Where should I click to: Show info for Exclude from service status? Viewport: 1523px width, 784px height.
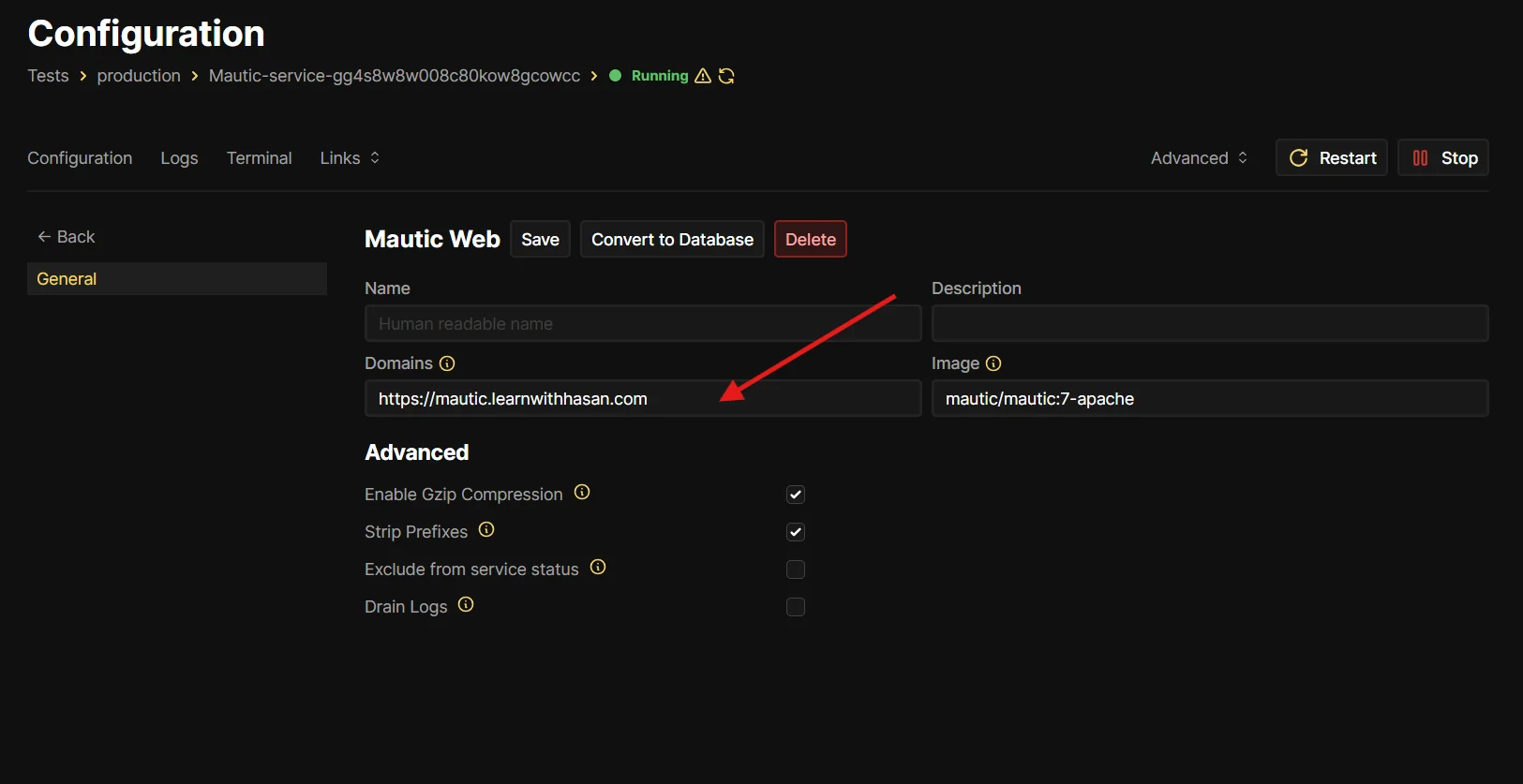598,568
